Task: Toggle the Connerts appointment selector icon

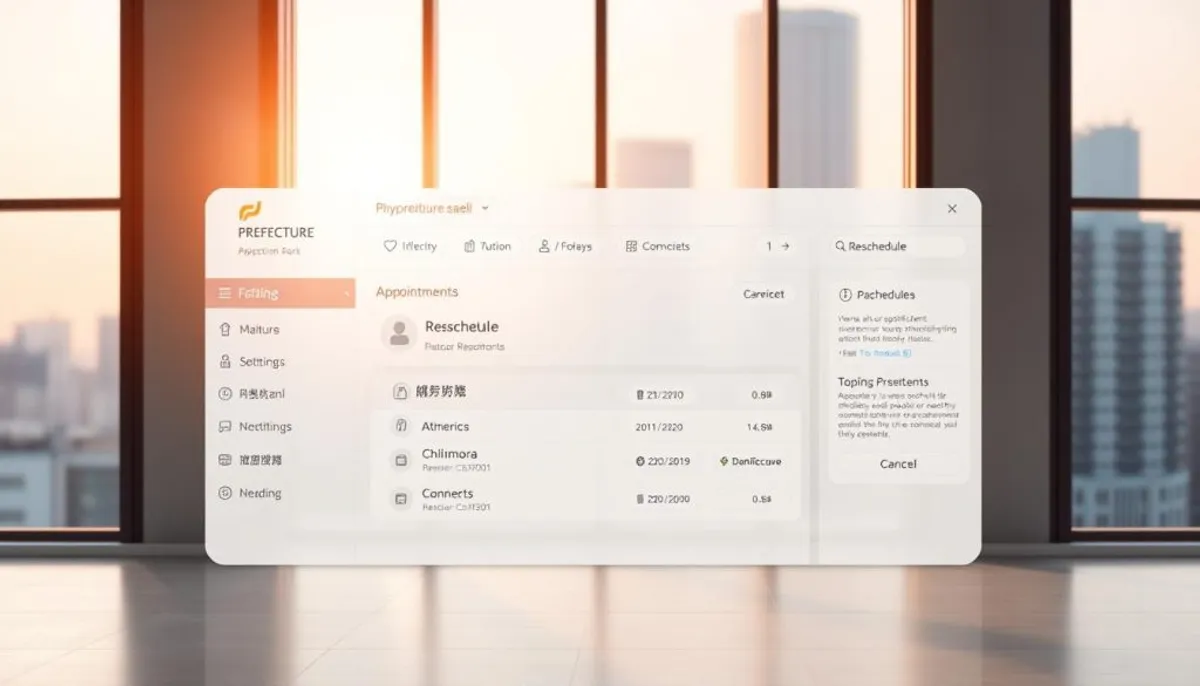Action: (x=401, y=498)
